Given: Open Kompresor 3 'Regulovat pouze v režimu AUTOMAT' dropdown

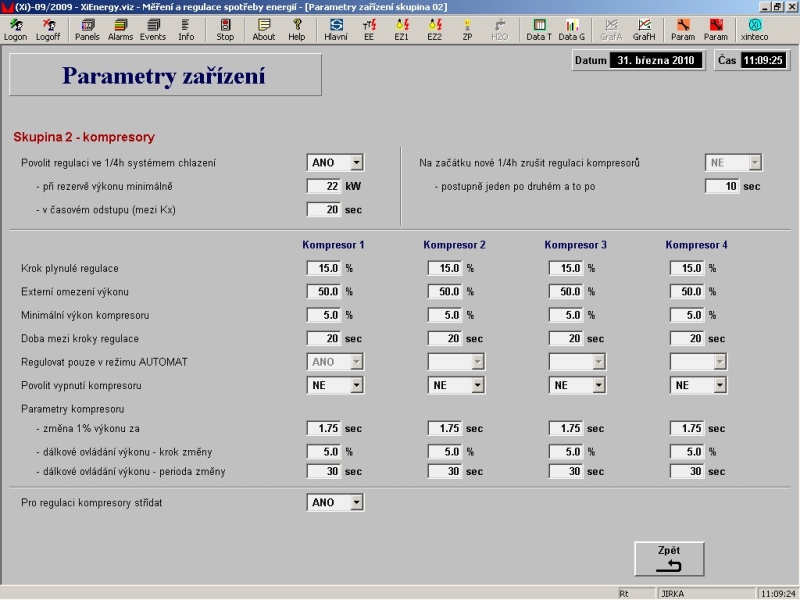Looking at the screenshot, I should (x=577, y=362).
